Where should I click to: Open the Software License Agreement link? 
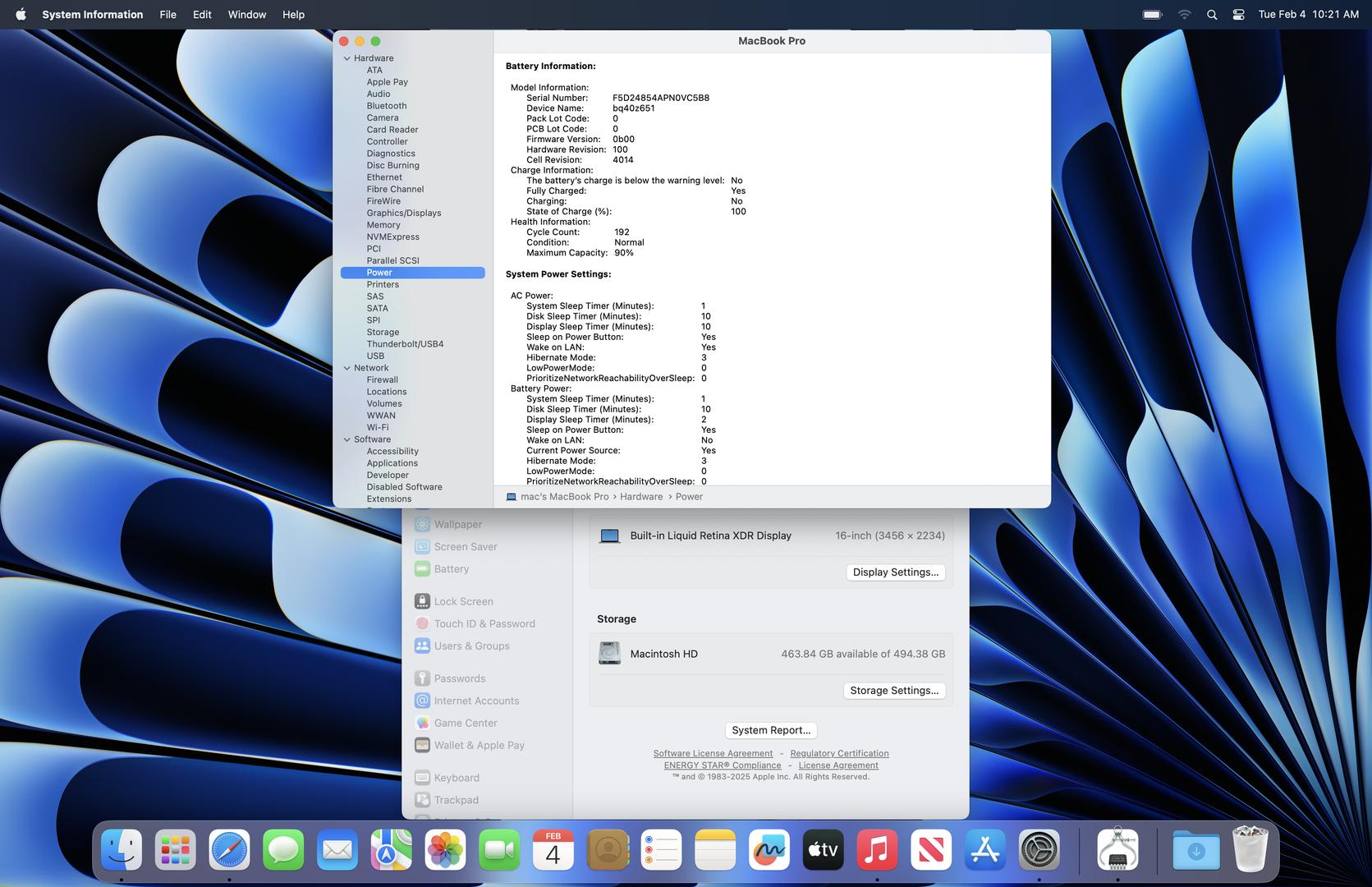(713, 753)
